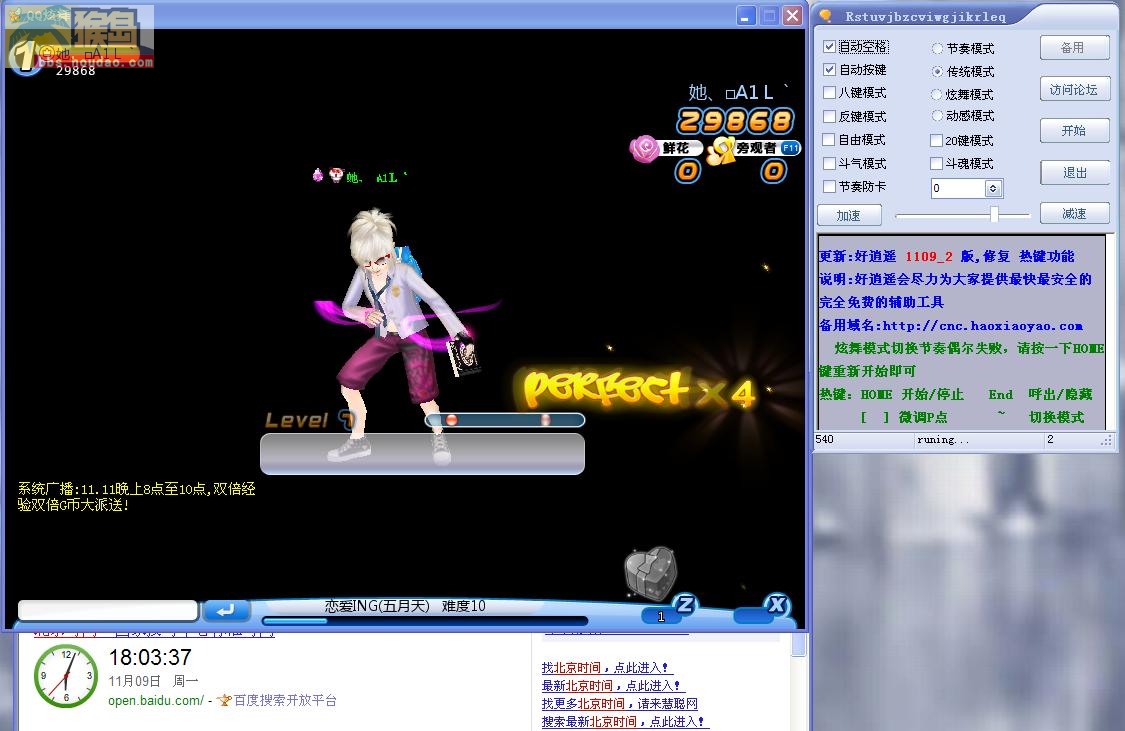Activate the X item slot button
This screenshot has height=731, width=1125.
pyautogui.click(x=777, y=604)
